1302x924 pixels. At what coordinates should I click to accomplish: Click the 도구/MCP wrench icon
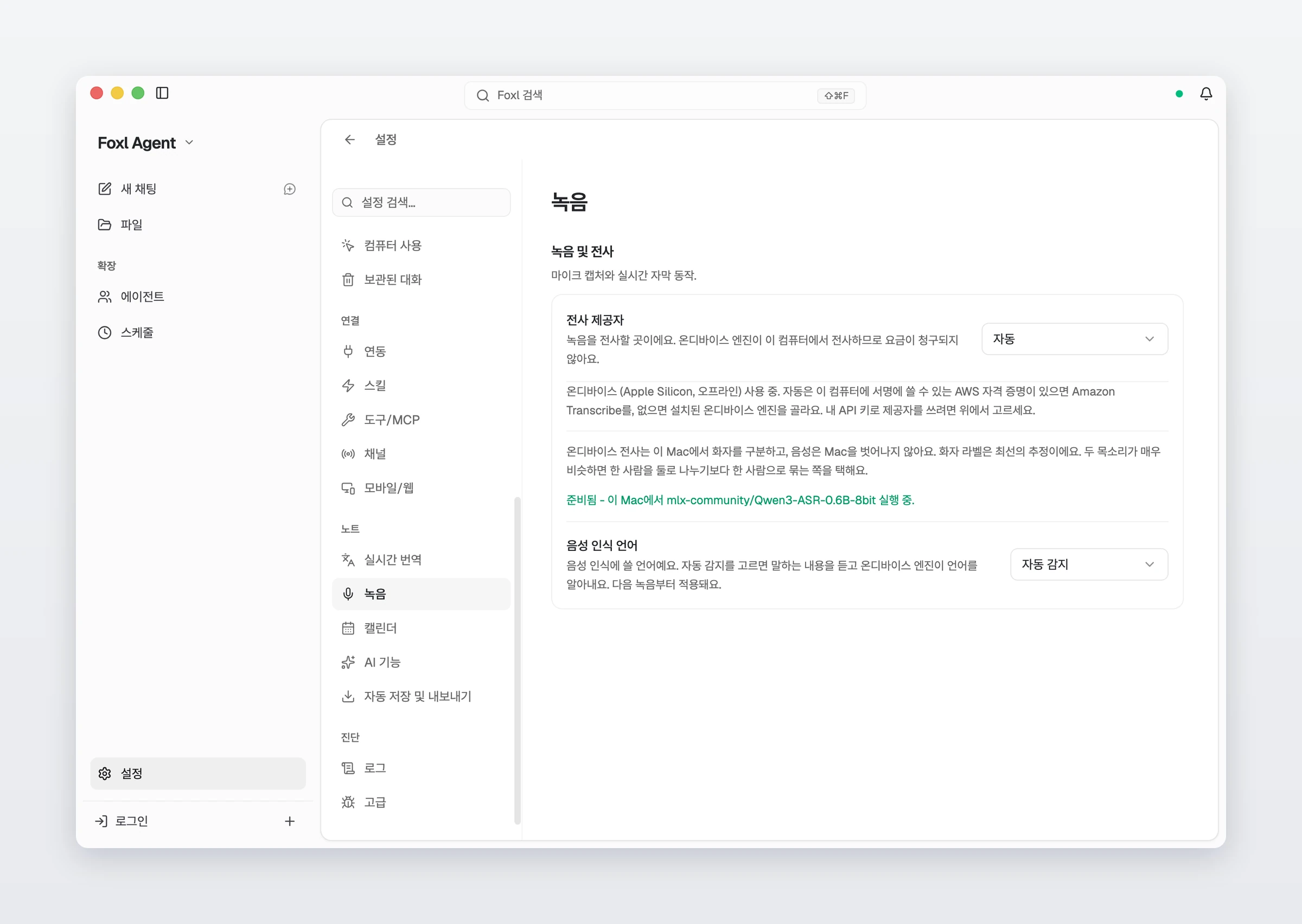(348, 420)
